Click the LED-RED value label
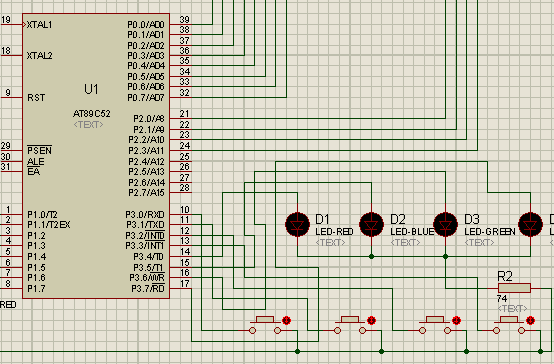This screenshot has height=364, width=554. point(334,232)
